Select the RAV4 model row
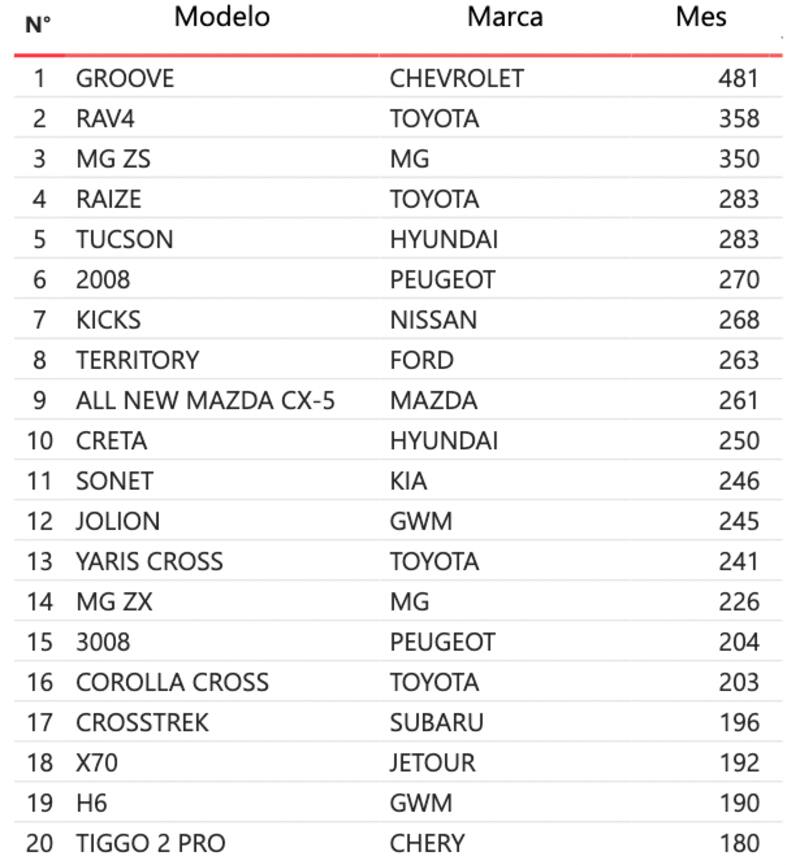Screen dimensions: 800x865 105,119
